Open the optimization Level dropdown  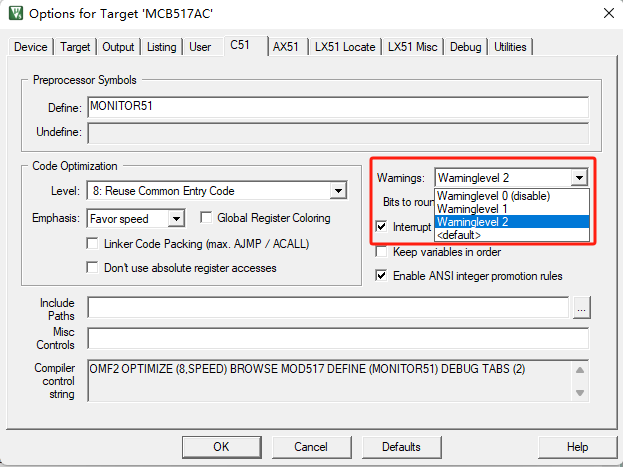coord(338,191)
